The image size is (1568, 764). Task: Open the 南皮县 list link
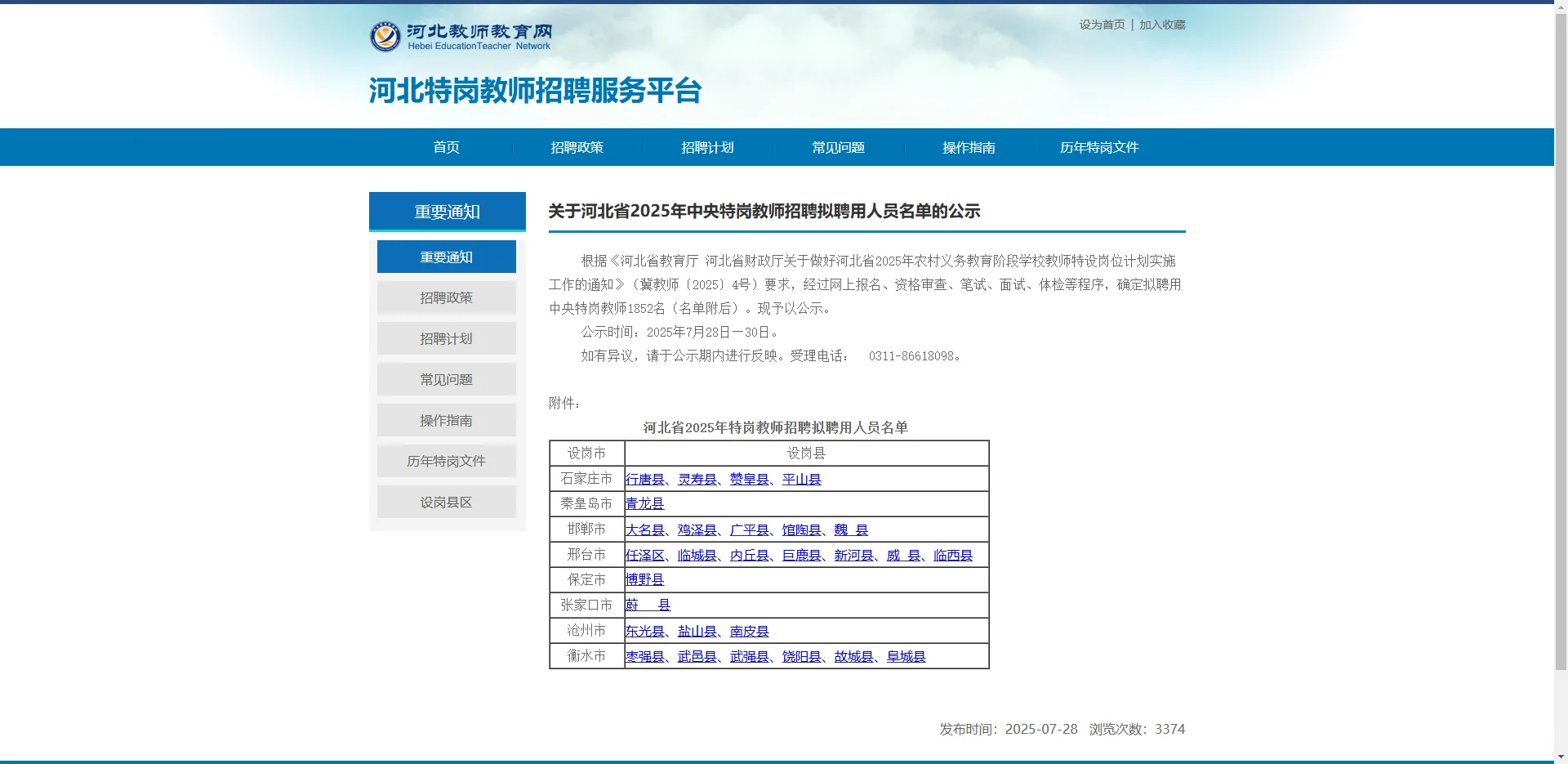pos(750,632)
